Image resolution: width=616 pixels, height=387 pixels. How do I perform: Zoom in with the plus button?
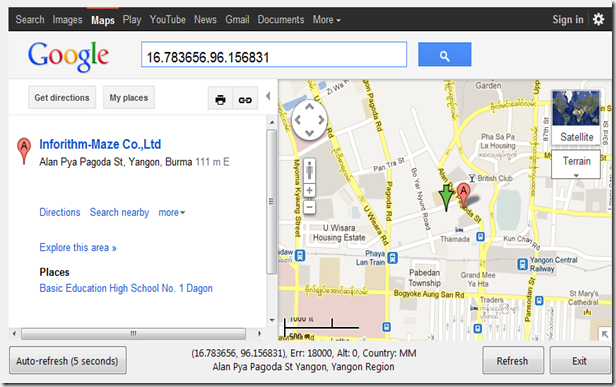click(x=310, y=191)
